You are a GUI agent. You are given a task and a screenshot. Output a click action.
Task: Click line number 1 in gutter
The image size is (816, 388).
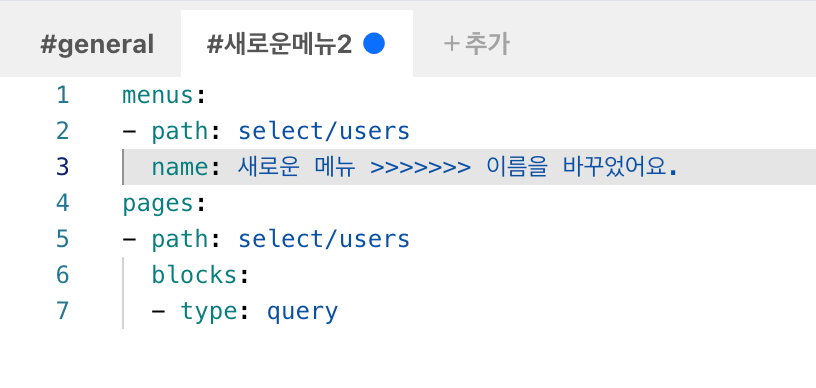coord(62,96)
